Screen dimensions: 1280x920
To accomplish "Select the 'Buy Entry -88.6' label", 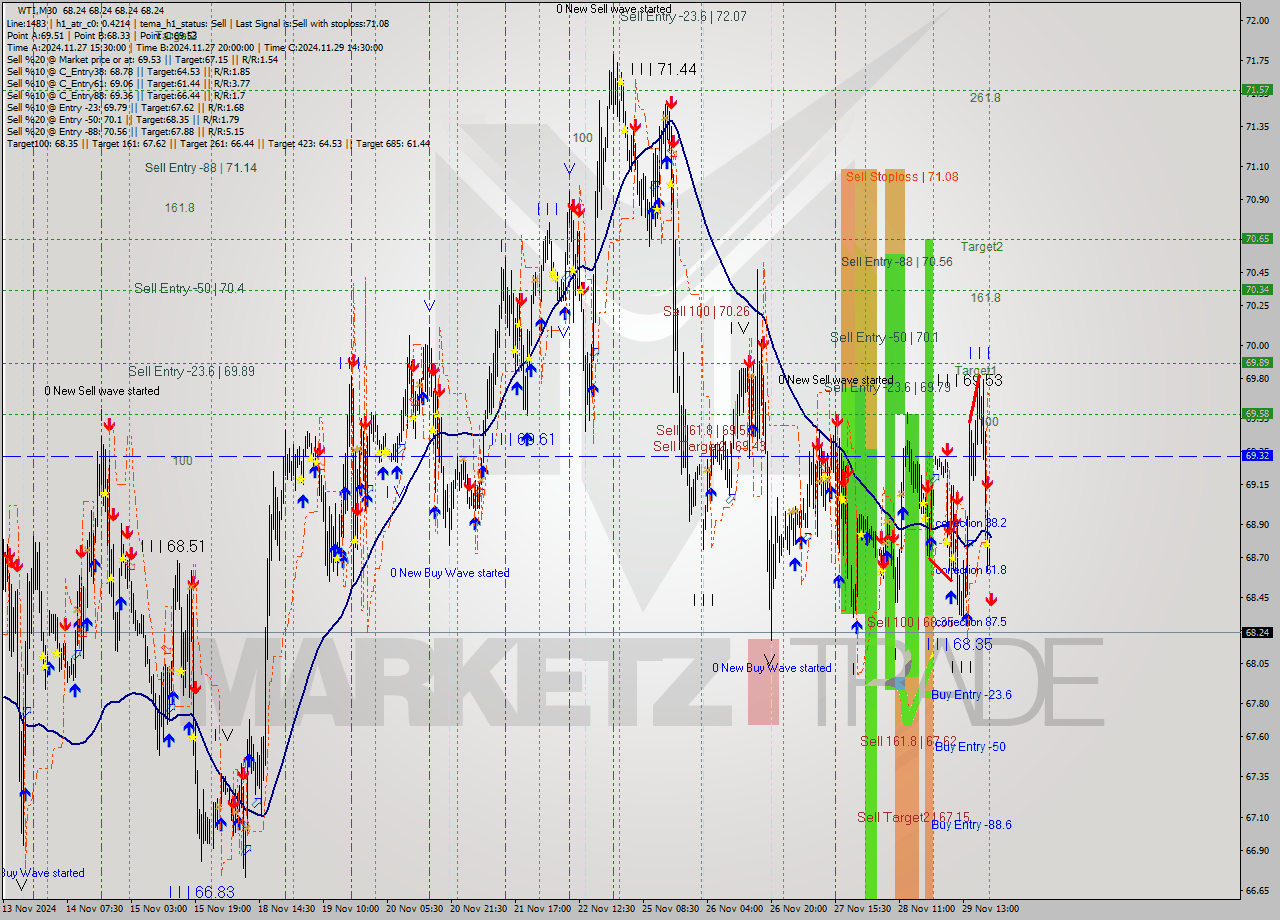I will click(x=971, y=825).
